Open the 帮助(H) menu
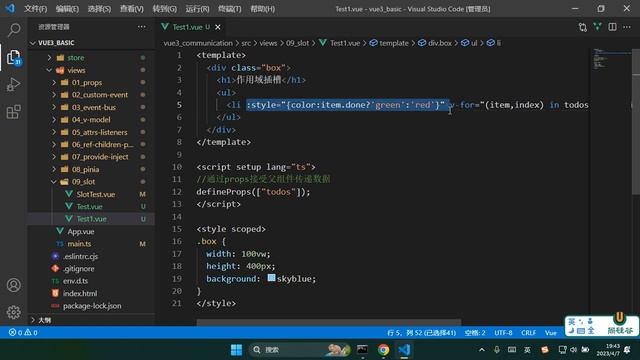 (x=262, y=9)
